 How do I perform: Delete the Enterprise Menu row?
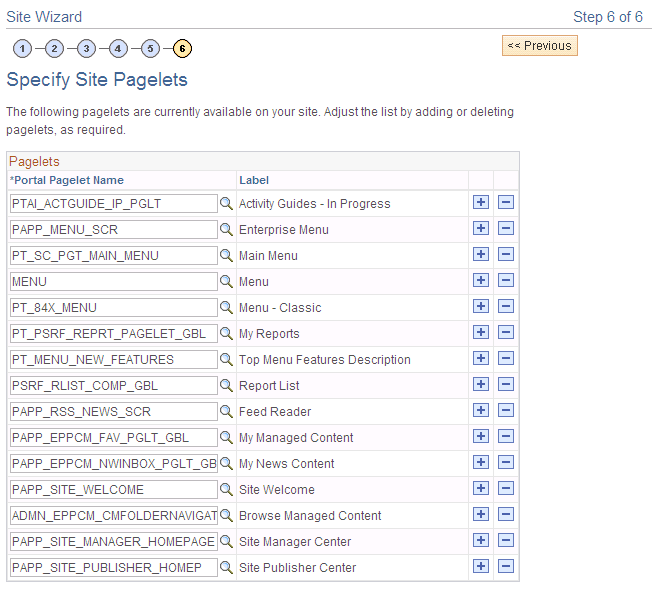(x=506, y=228)
